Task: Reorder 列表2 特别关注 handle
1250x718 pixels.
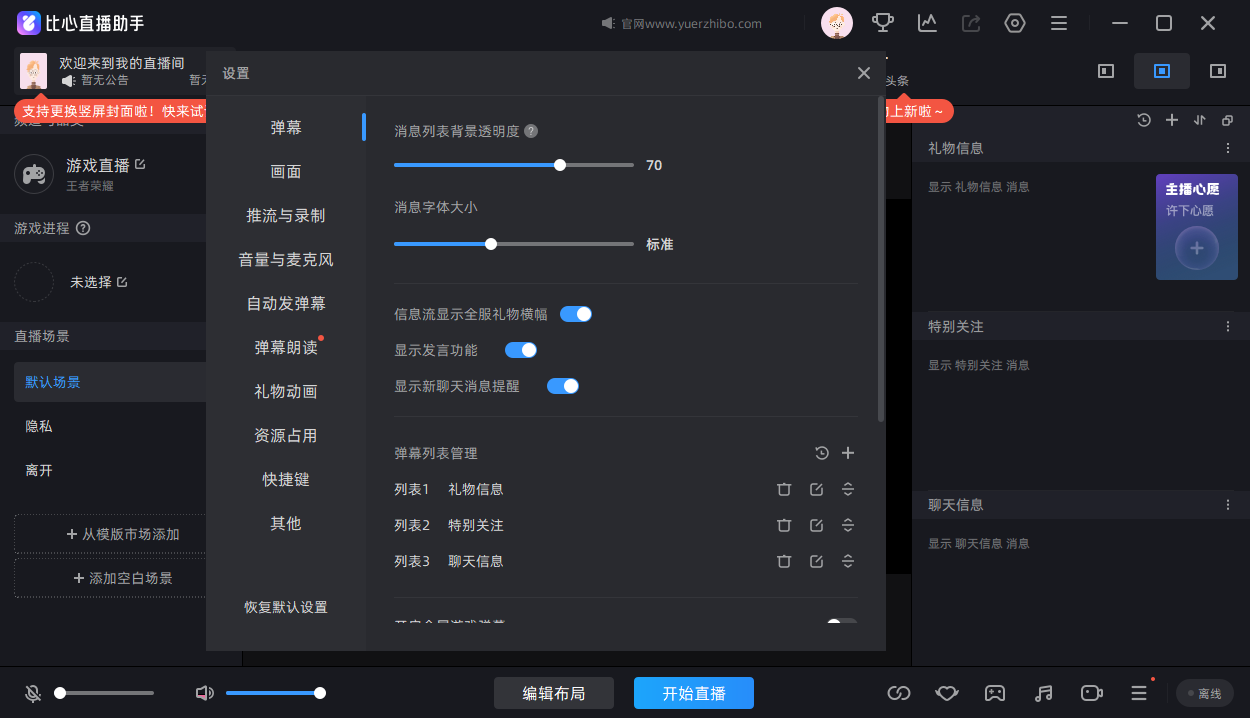Action: pyautogui.click(x=848, y=525)
